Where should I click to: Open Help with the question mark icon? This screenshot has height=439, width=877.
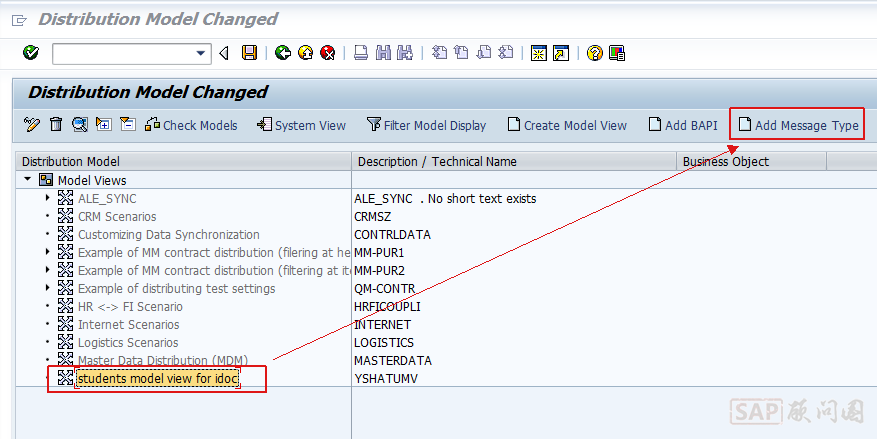[x=595, y=53]
